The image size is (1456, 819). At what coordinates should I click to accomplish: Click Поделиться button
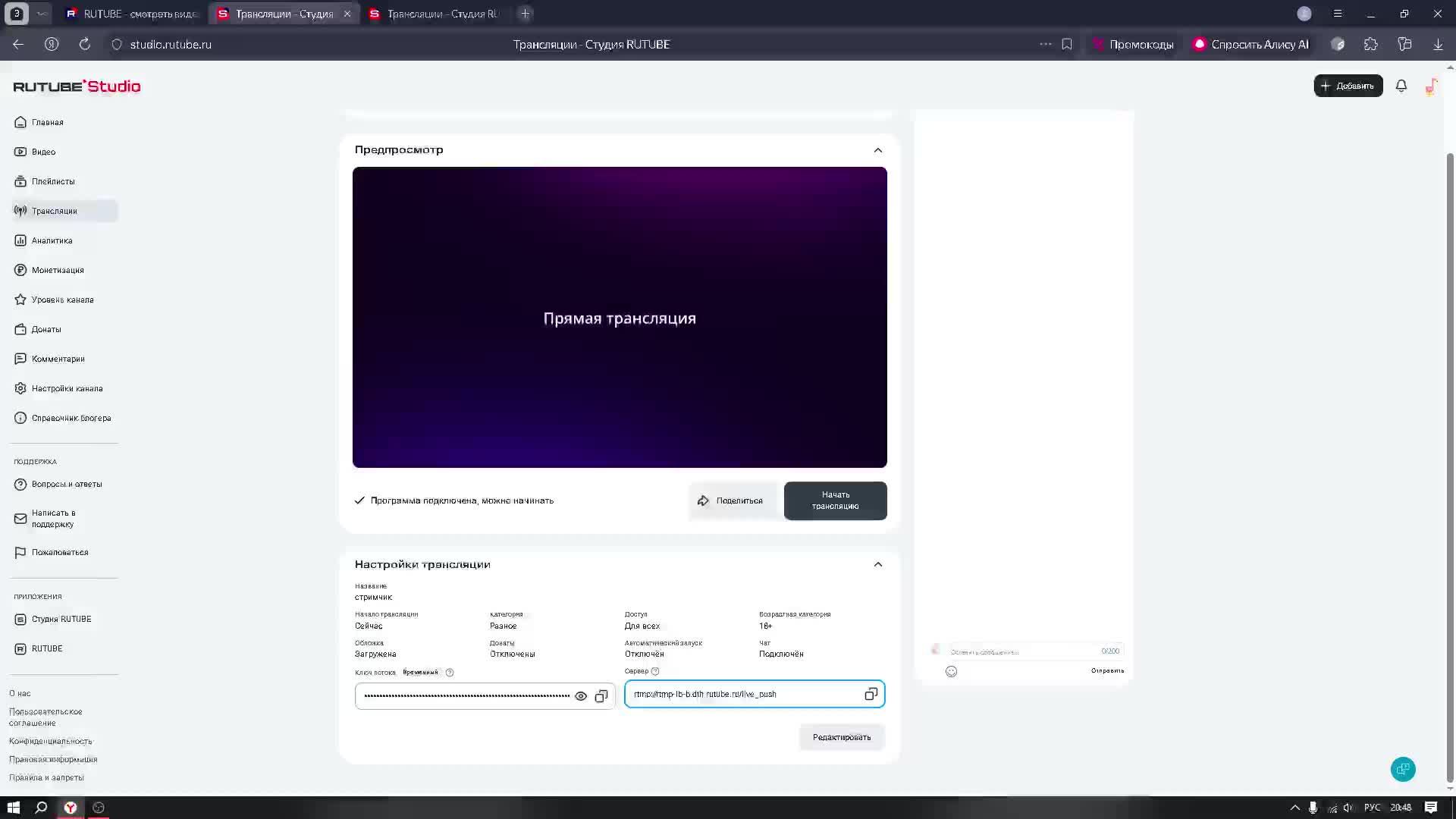click(x=731, y=500)
